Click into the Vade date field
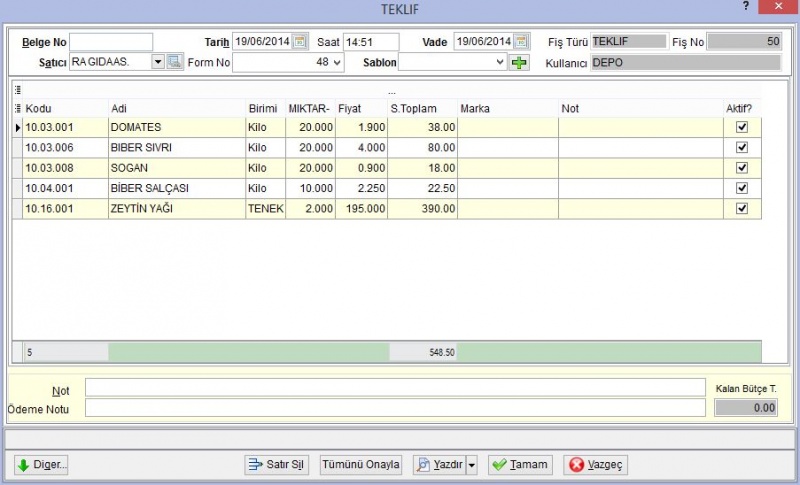The height and width of the screenshot is (485, 800). coord(483,41)
